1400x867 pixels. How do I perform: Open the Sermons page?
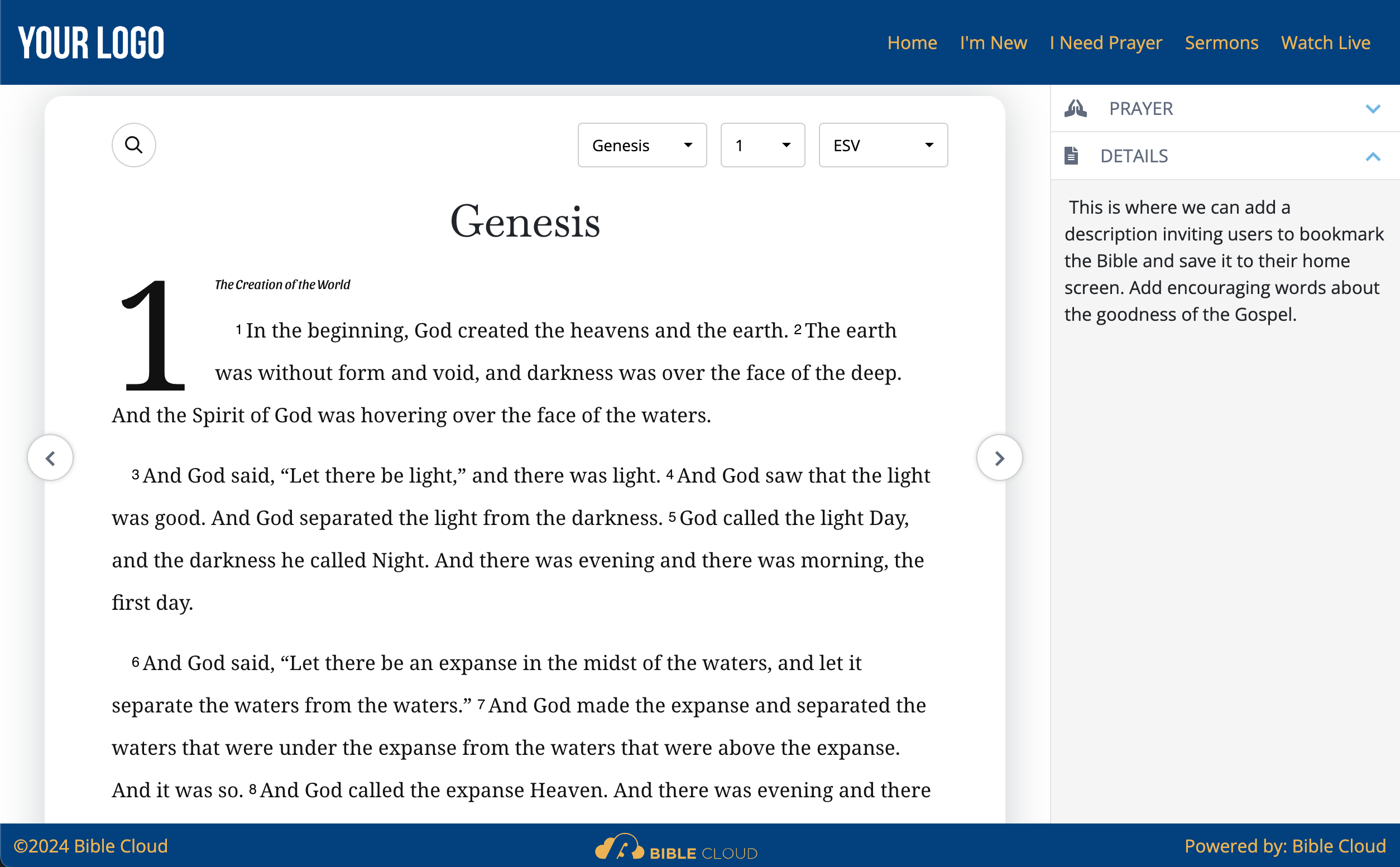click(1221, 42)
